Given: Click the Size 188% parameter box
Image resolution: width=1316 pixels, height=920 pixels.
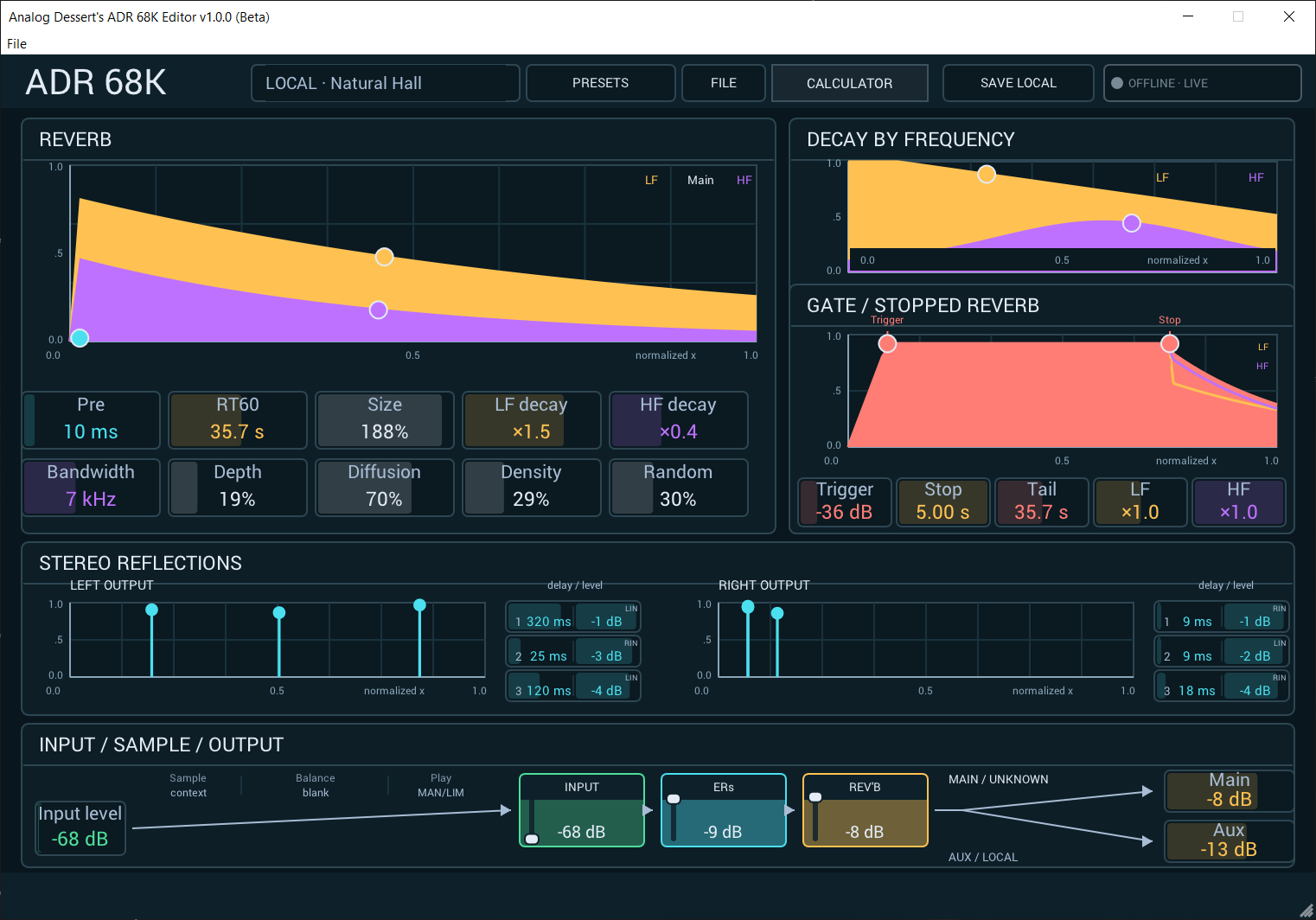Looking at the screenshot, I should [385, 419].
